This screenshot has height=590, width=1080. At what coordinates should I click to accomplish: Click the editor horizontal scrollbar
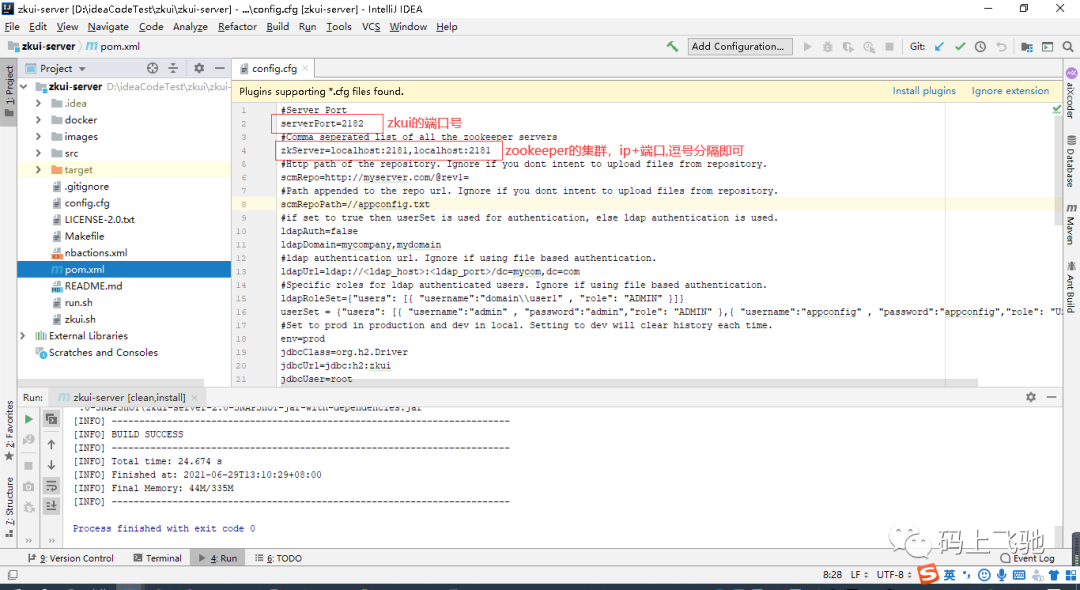pos(606,382)
